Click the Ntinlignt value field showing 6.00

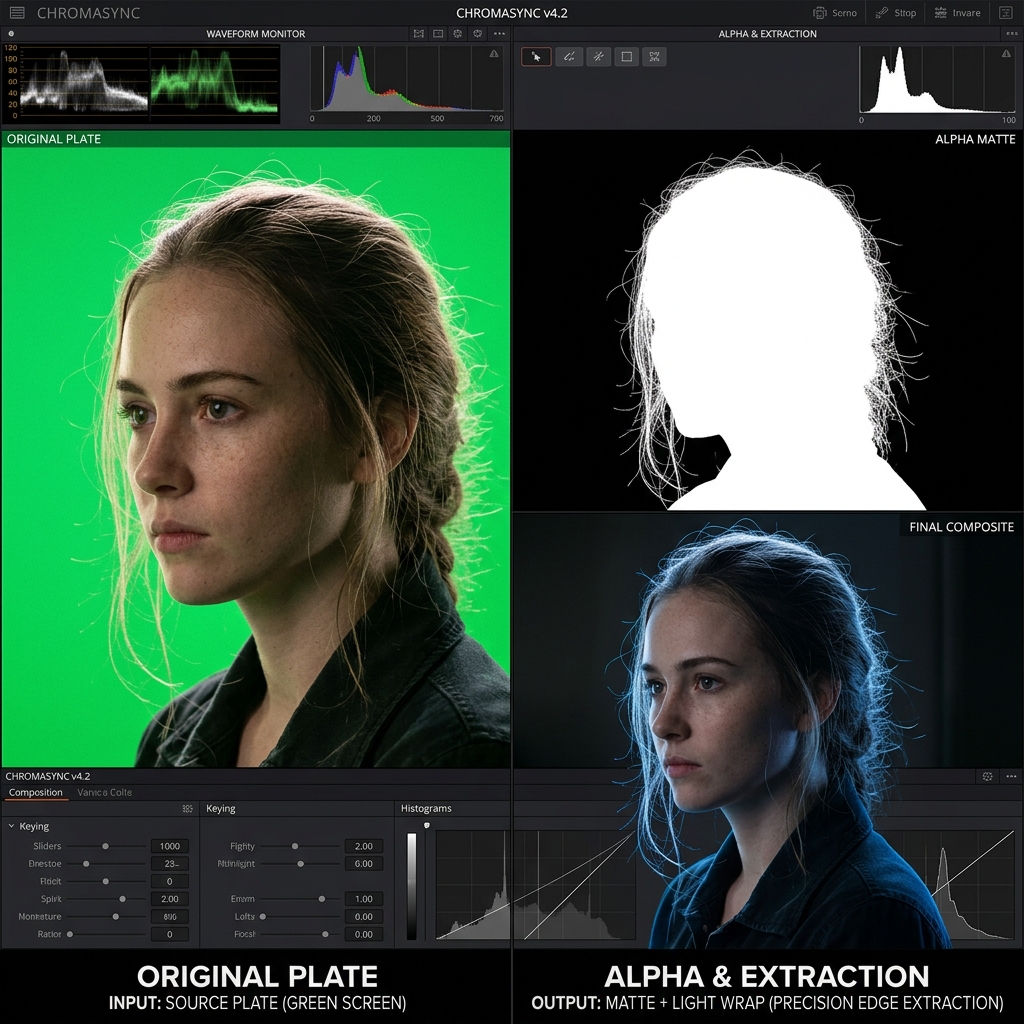click(x=364, y=864)
